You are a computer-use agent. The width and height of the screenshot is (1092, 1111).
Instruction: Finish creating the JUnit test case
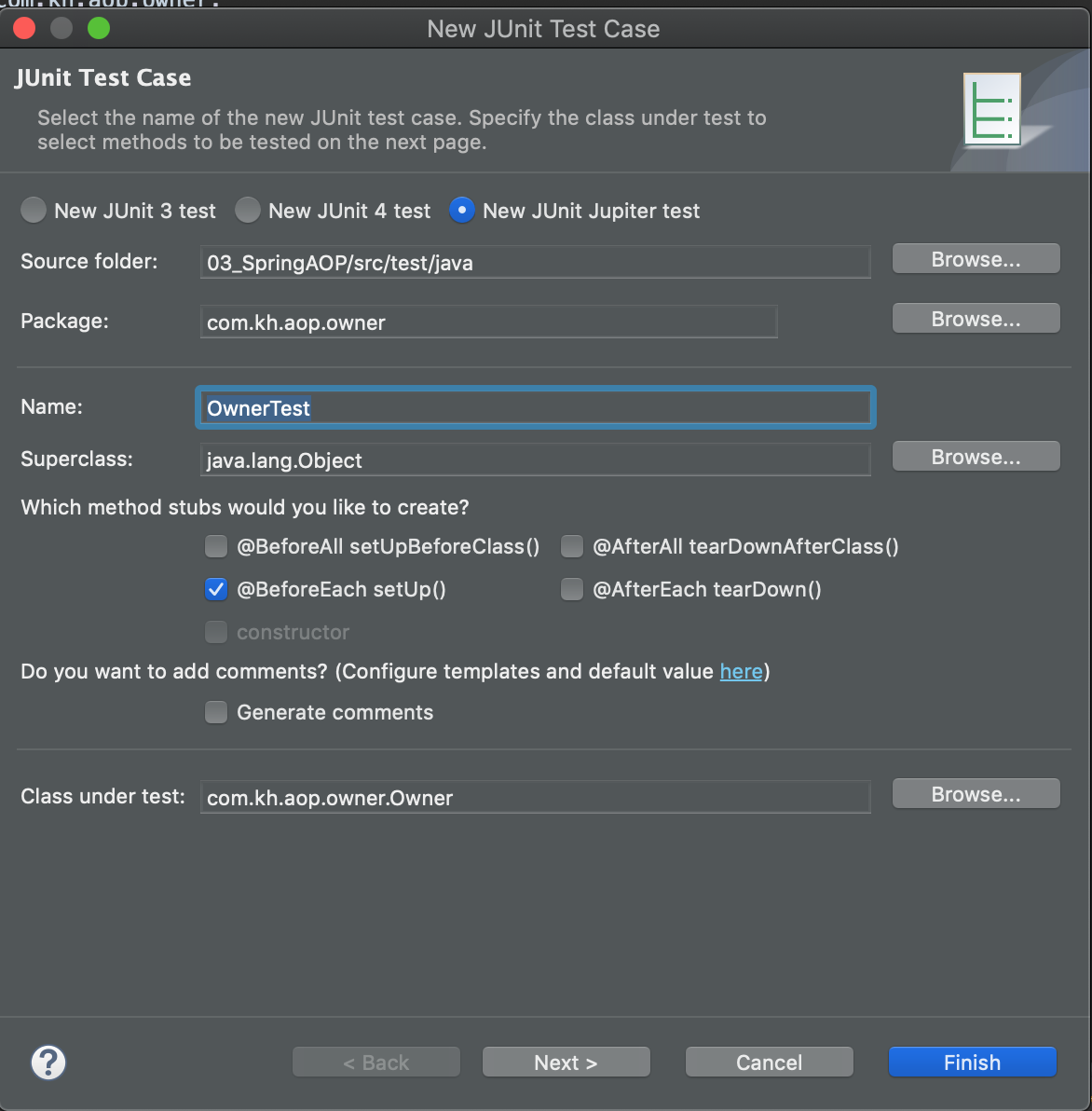[973, 1063]
